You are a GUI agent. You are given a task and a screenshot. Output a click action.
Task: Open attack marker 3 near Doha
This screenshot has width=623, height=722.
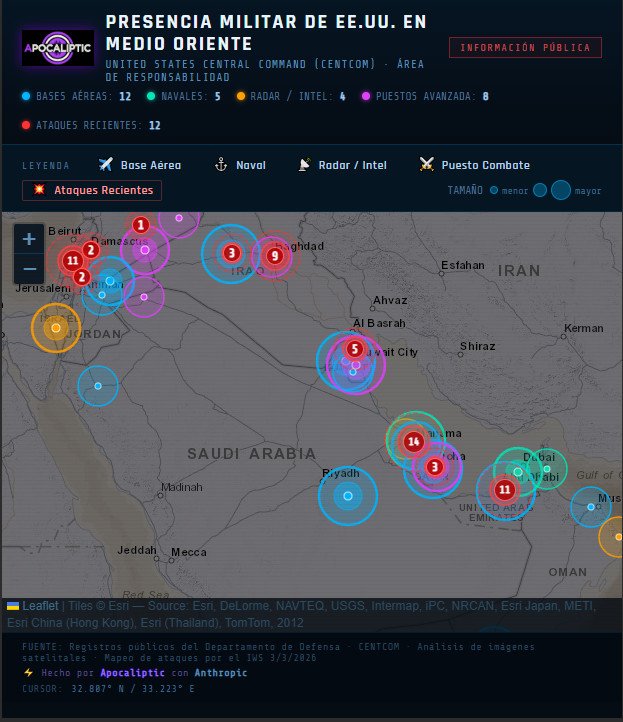point(434,467)
